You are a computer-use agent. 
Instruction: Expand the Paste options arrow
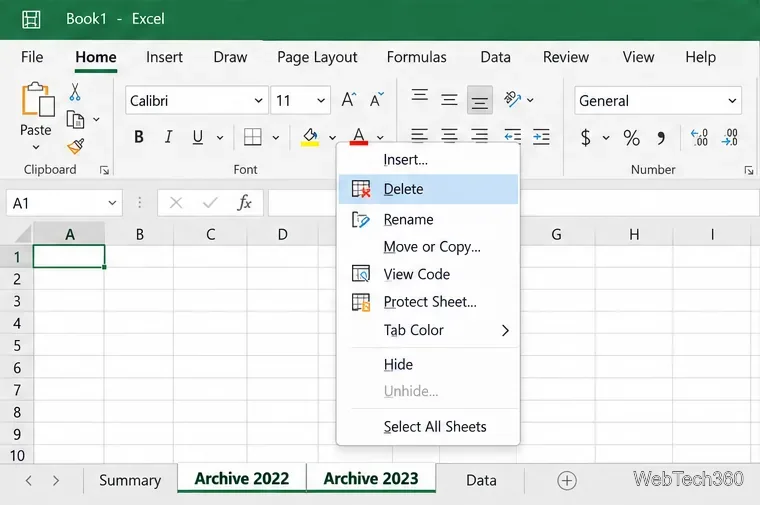36,147
